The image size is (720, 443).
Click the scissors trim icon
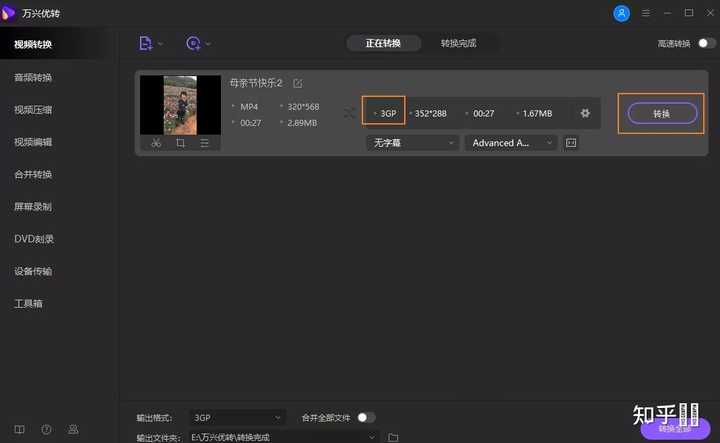point(156,143)
